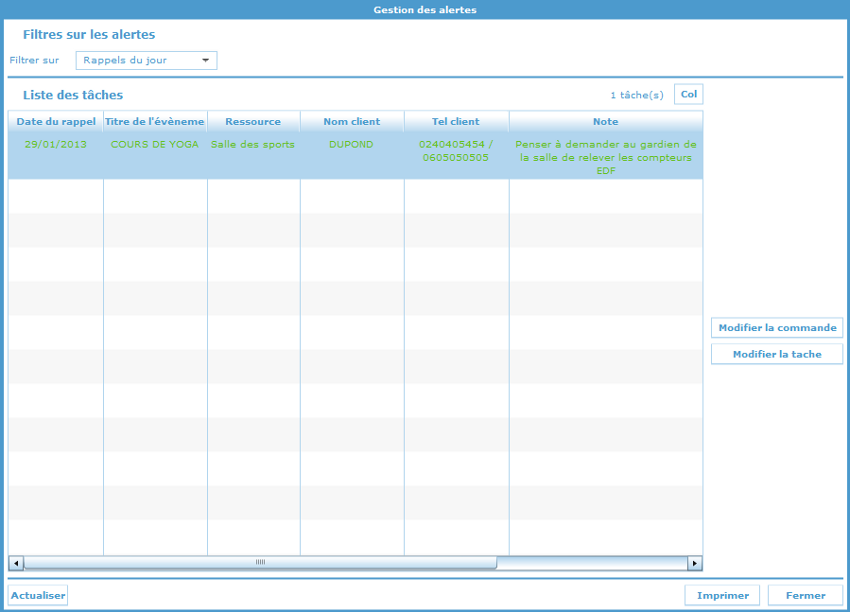Click the 'Nom client' column header
This screenshot has height=612, width=850.
352,121
